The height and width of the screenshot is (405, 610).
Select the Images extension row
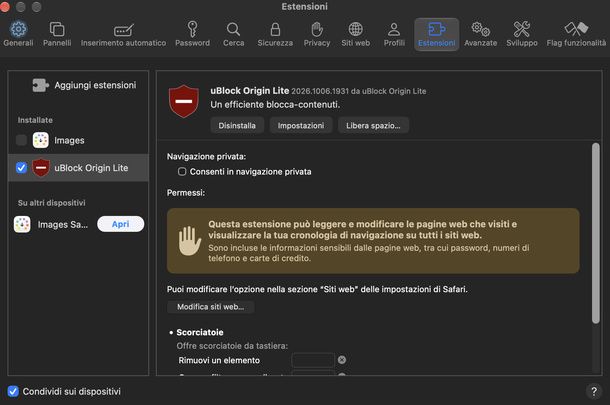tap(78, 140)
